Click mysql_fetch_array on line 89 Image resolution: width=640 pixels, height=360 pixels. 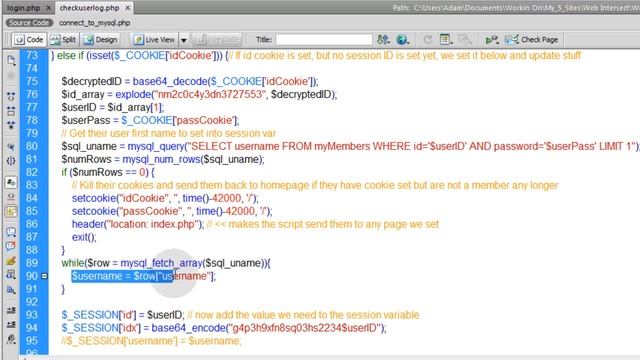click(161, 263)
